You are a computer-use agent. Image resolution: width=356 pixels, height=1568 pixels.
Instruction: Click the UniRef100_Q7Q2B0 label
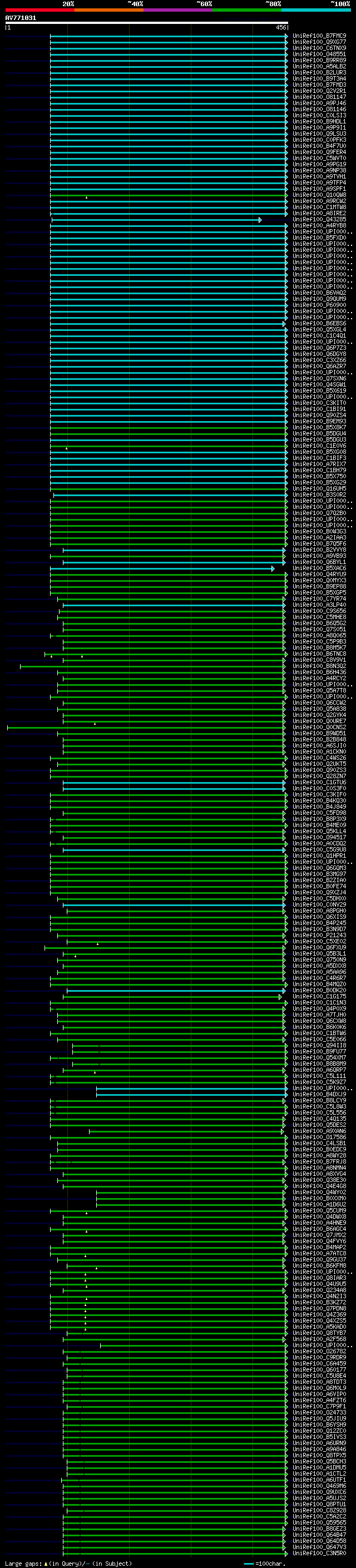(x=319, y=512)
